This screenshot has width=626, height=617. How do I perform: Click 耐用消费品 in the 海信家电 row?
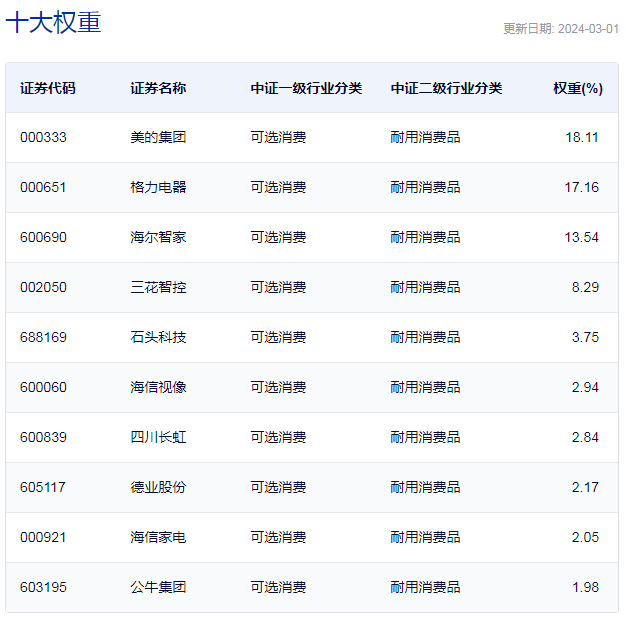pyautogui.click(x=425, y=537)
